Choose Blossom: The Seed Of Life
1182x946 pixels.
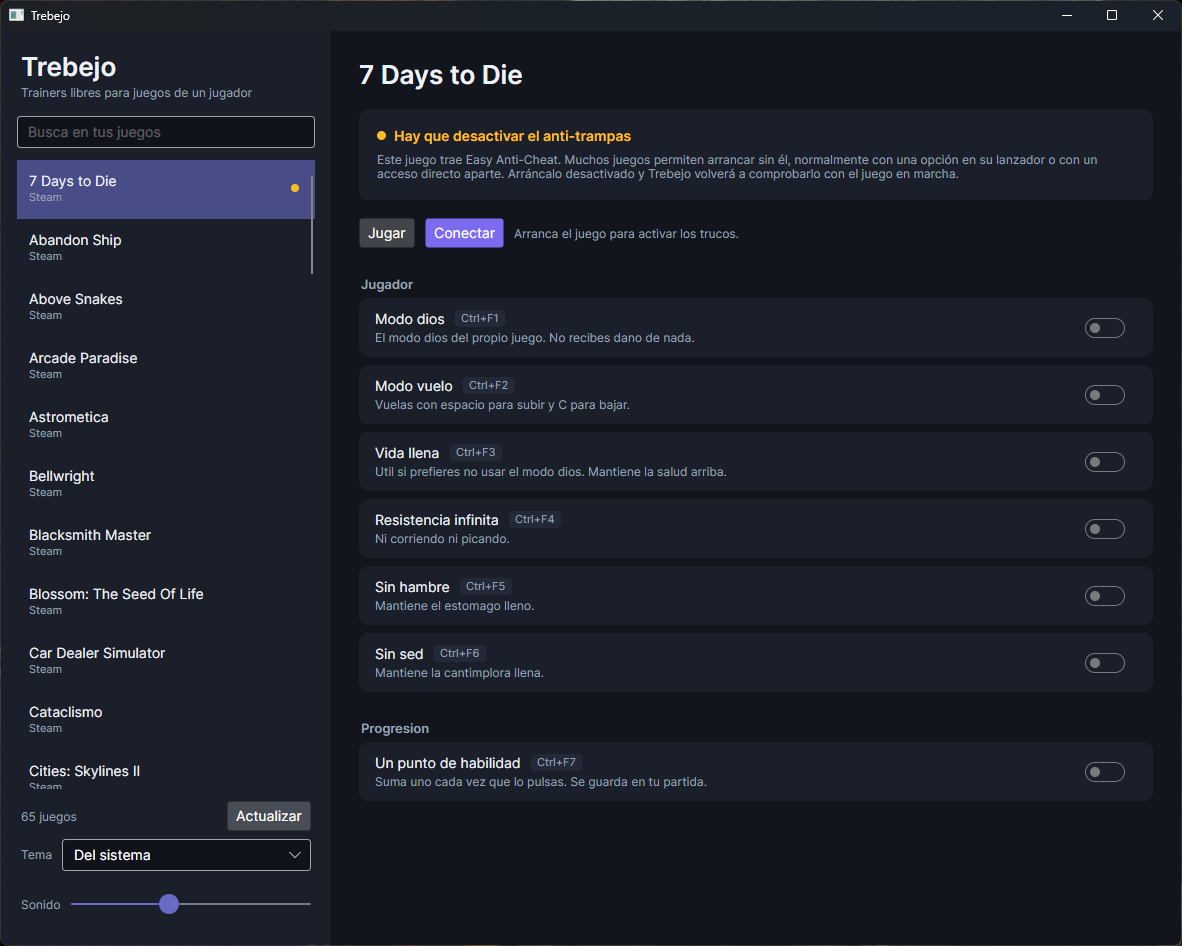pos(164,601)
